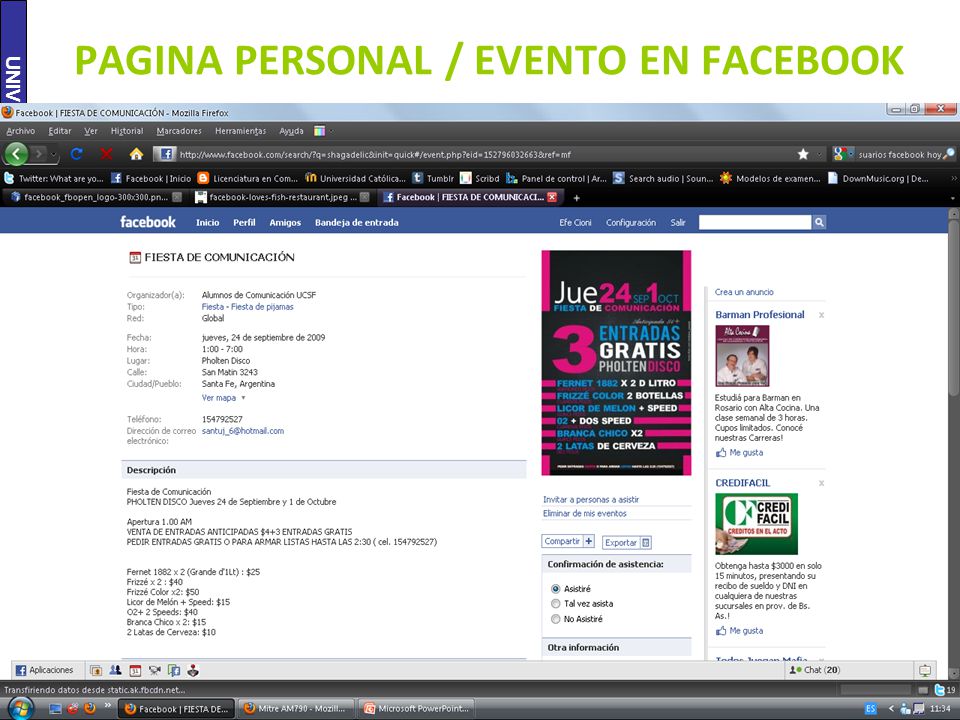
Task: Close the Barman Profesional ad with its X
Action: 821,315
